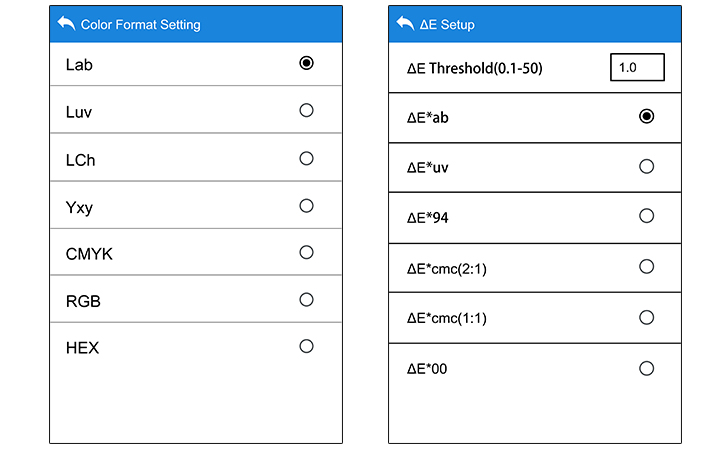Screen dimensions: 726x450
Task: Enable the ΔE*00 formula option
Action: coord(646,368)
